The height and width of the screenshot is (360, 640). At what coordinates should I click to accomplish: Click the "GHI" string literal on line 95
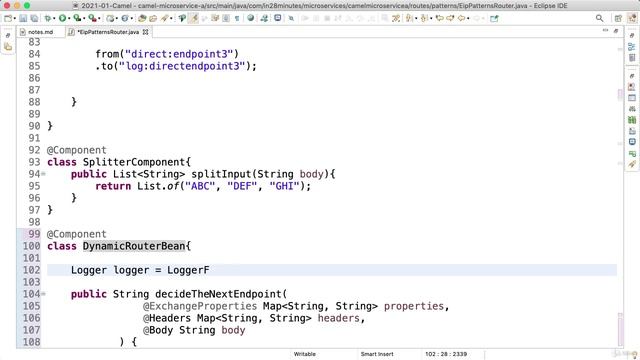[x=284, y=186]
